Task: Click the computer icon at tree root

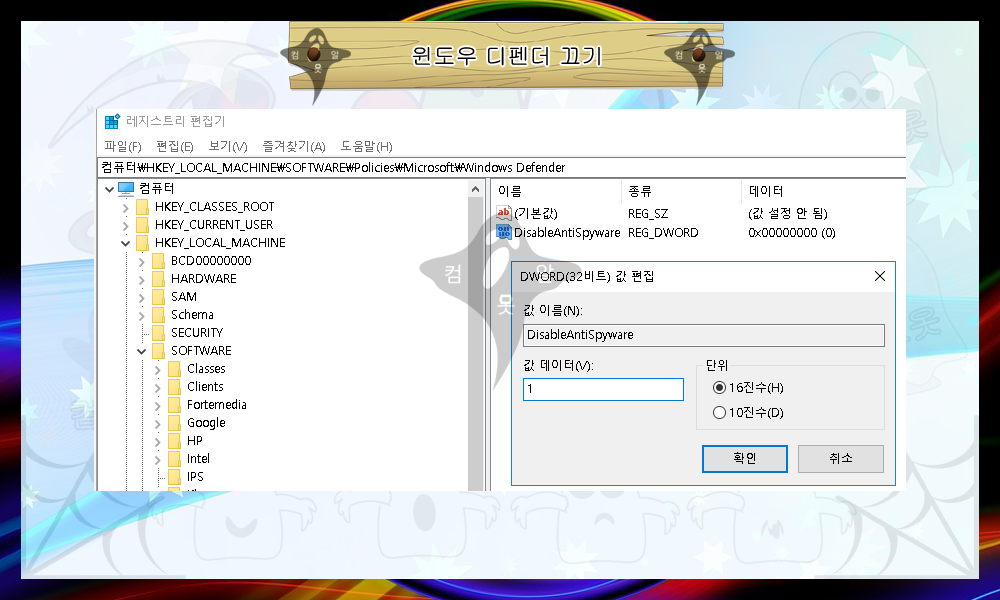Action: click(126, 189)
